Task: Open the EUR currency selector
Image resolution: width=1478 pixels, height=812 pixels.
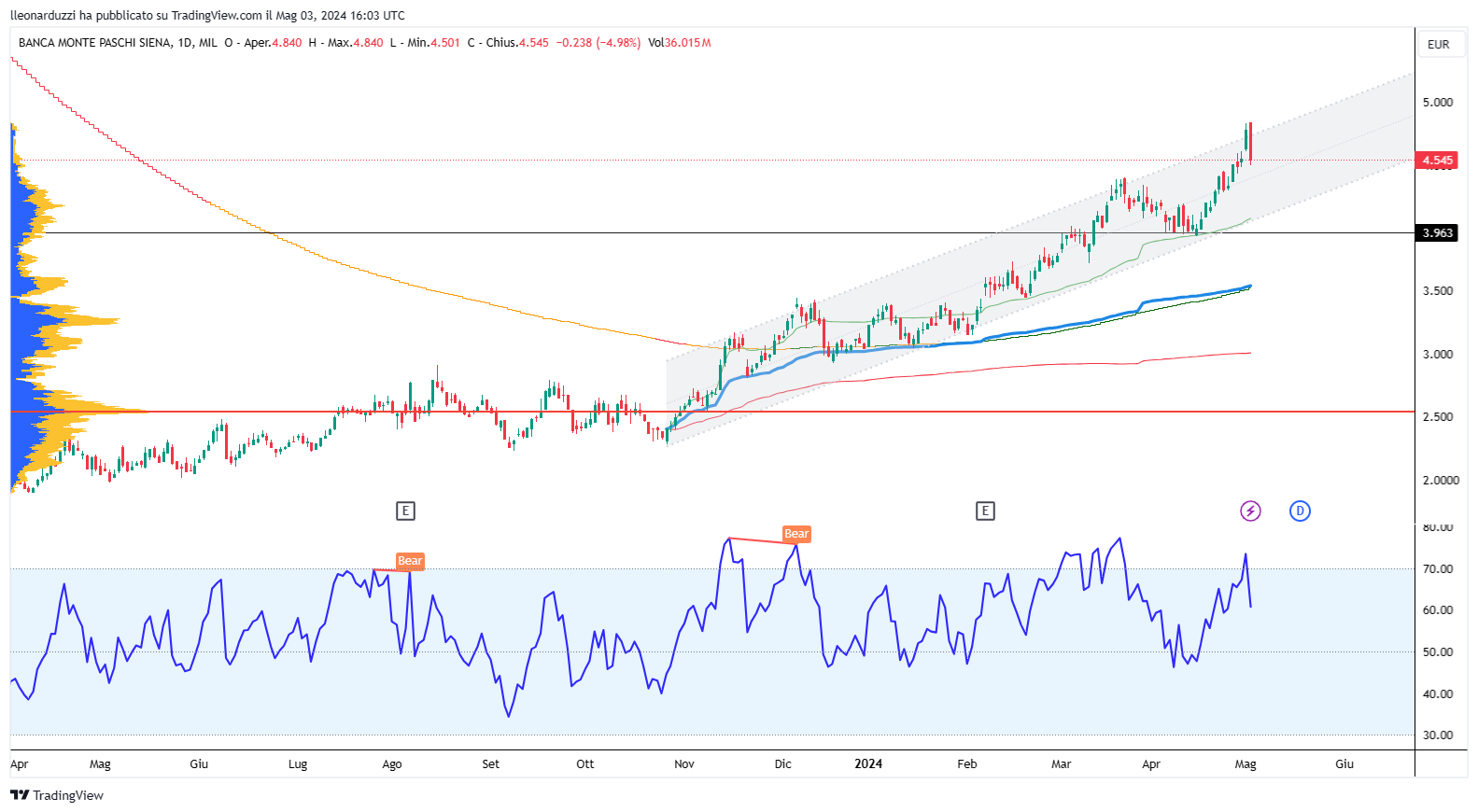Action: tap(1439, 44)
